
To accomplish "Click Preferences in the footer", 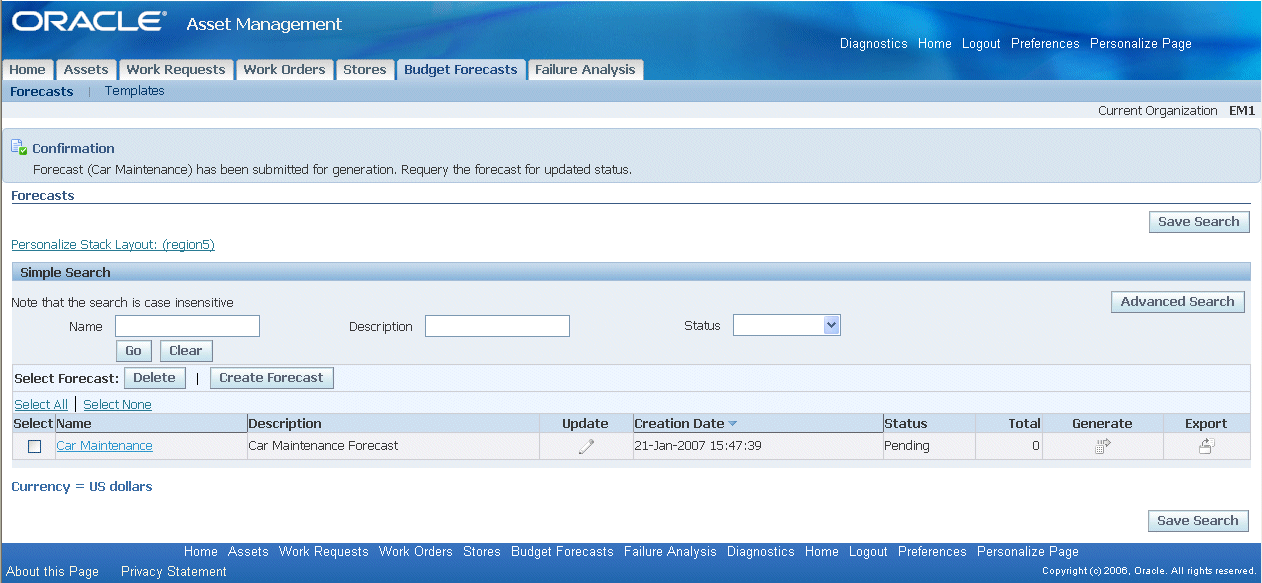I will point(932,552).
